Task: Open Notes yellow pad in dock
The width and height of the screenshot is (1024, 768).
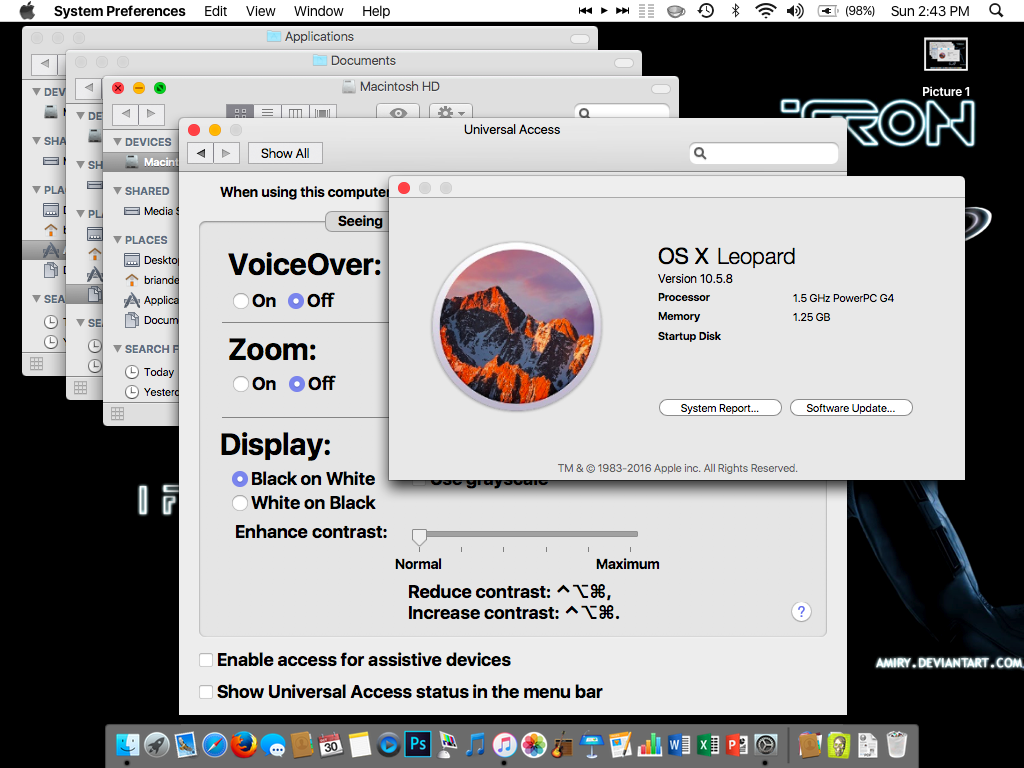Action: pos(360,744)
